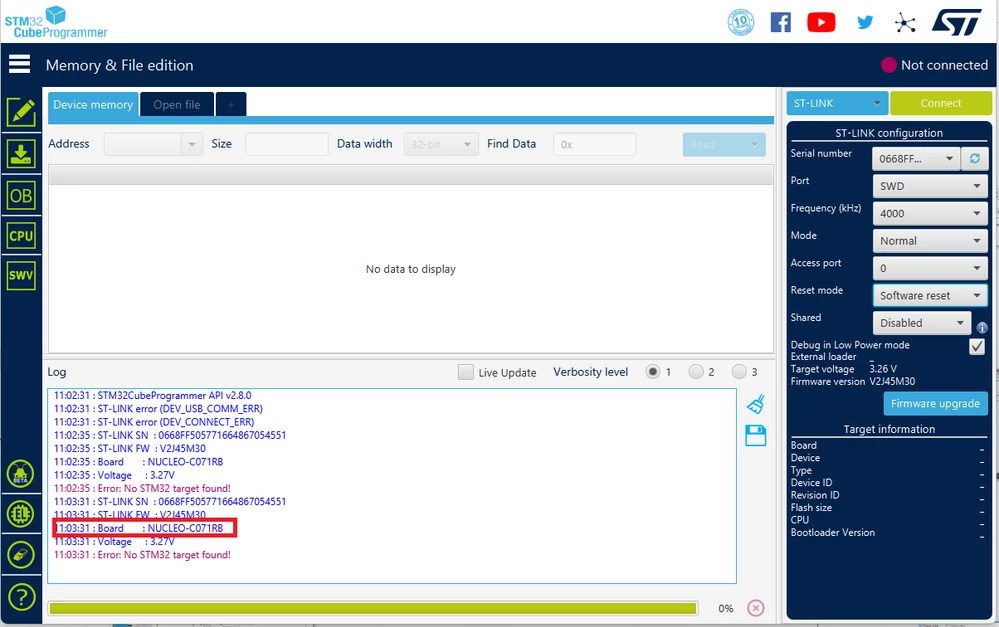
Task: Open the ST-LINK interface dropdown
Action: pos(837,103)
